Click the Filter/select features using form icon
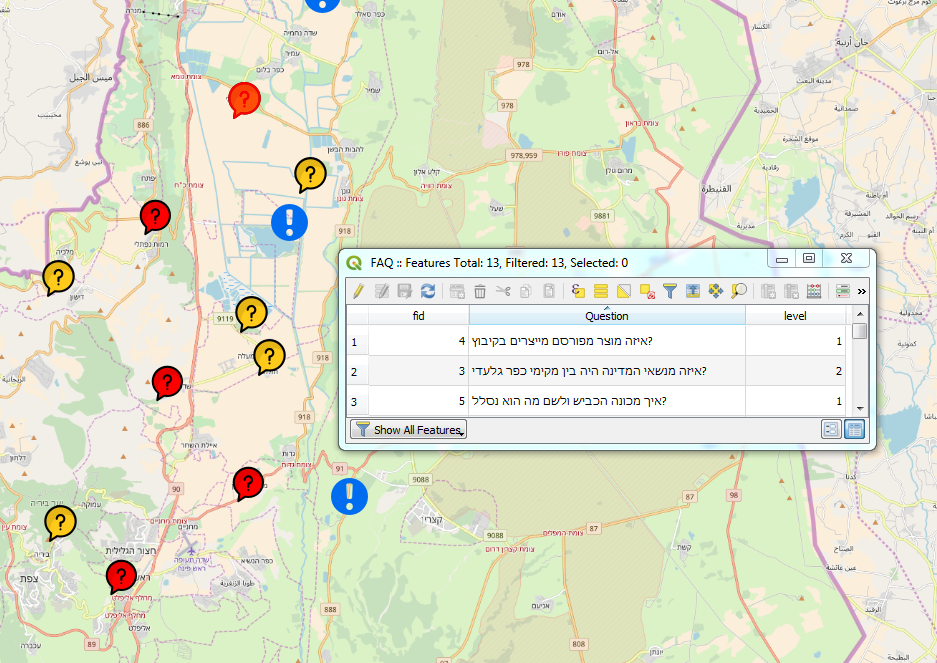Viewport: 937px width, 663px height. tap(670, 291)
